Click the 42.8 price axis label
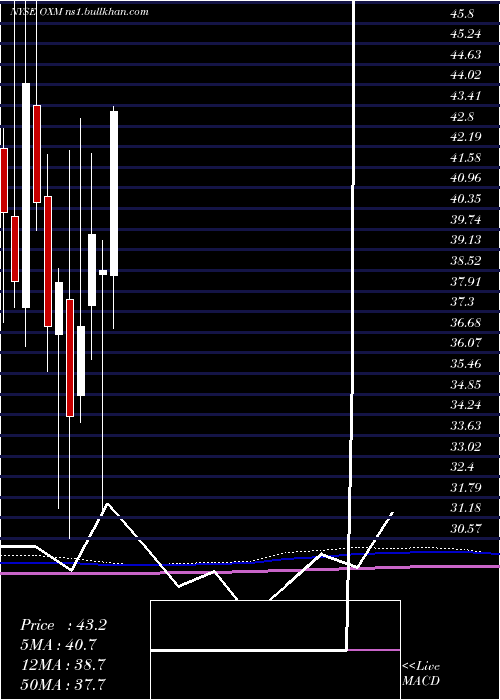Viewport: 500px width, 700px height. pyautogui.click(x=463, y=117)
